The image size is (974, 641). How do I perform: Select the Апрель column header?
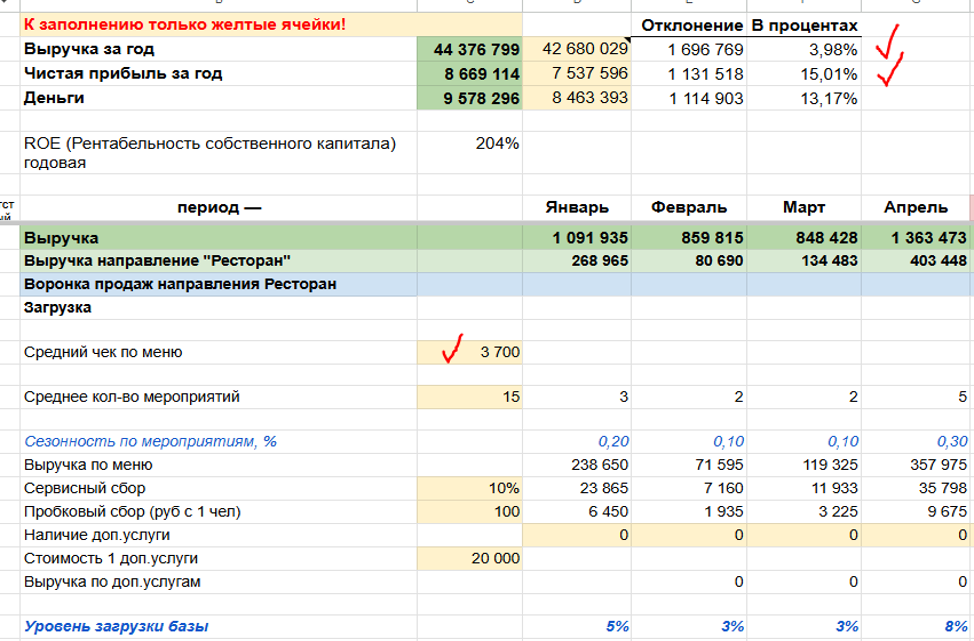coord(915,208)
